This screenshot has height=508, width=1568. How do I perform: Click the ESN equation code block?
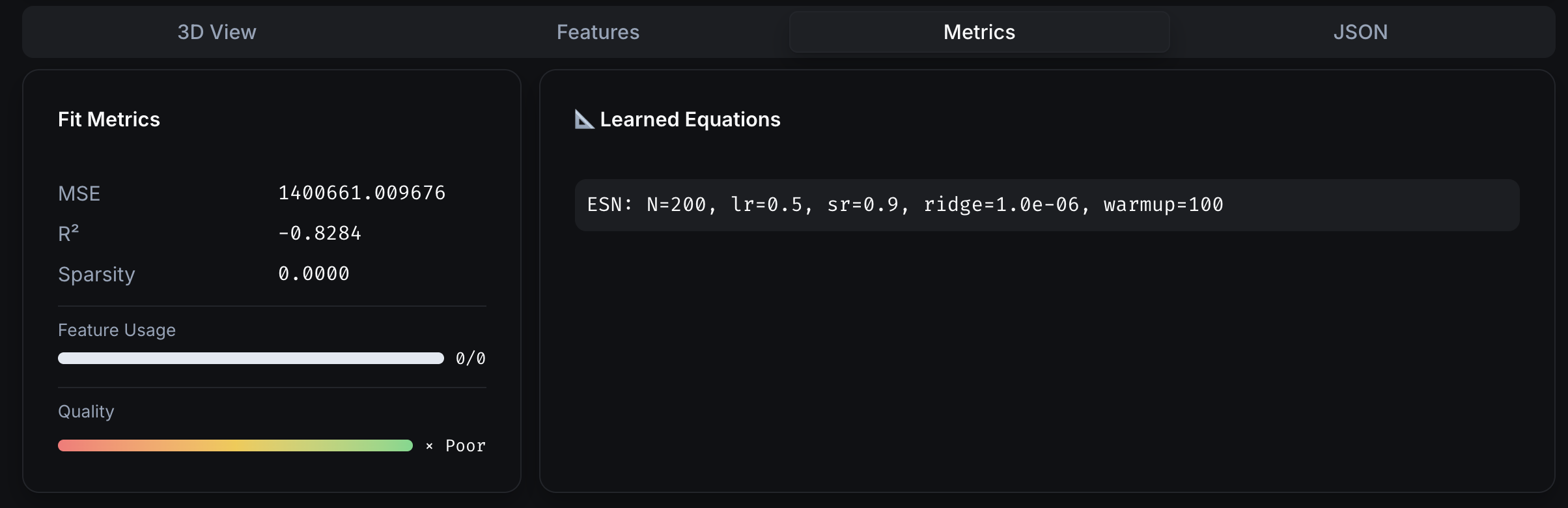(x=1046, y=205)
